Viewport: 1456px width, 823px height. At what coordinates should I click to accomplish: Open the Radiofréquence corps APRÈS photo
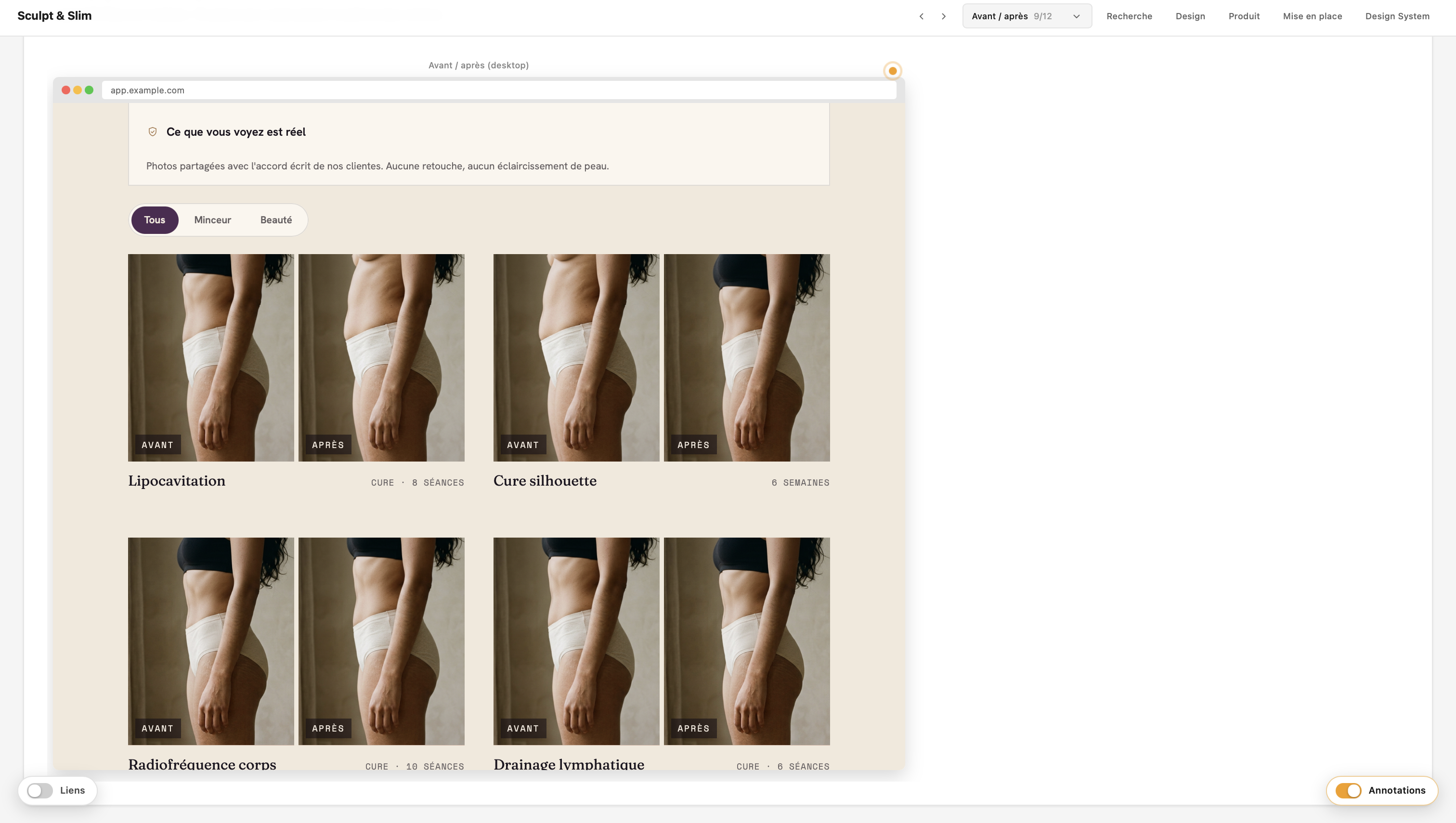(381, 641)
